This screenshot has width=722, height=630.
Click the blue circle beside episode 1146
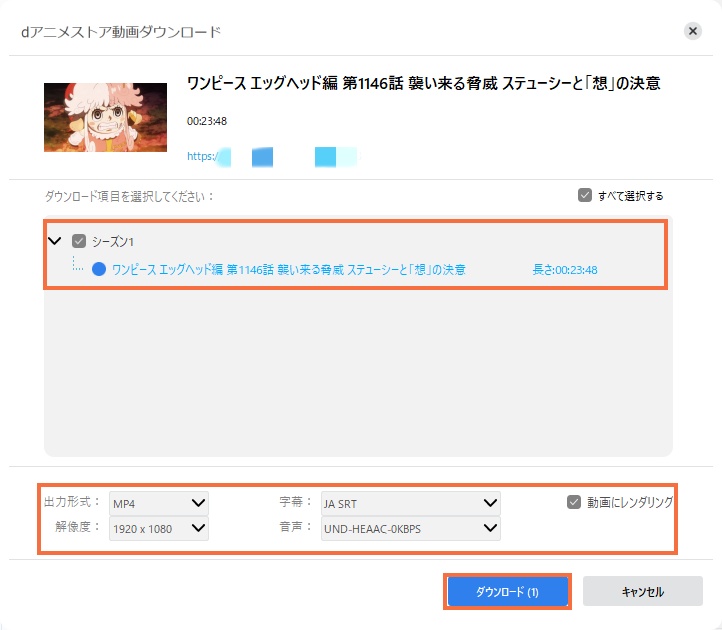(99, 269)
